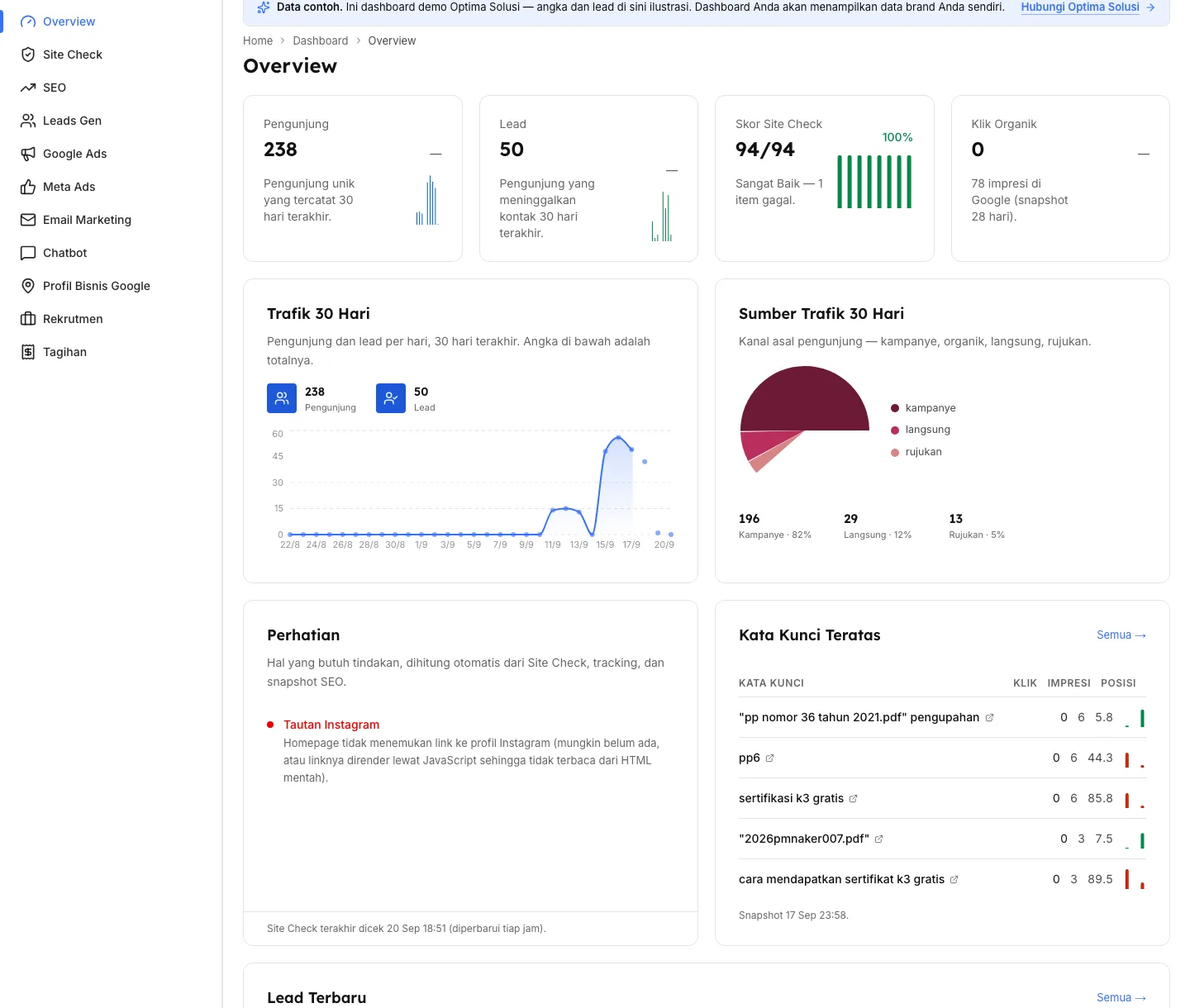Open external link icon beside sertifikasi k3 gratis
The width and height of the screenshot is (1190, 1008).
(853, 799)
